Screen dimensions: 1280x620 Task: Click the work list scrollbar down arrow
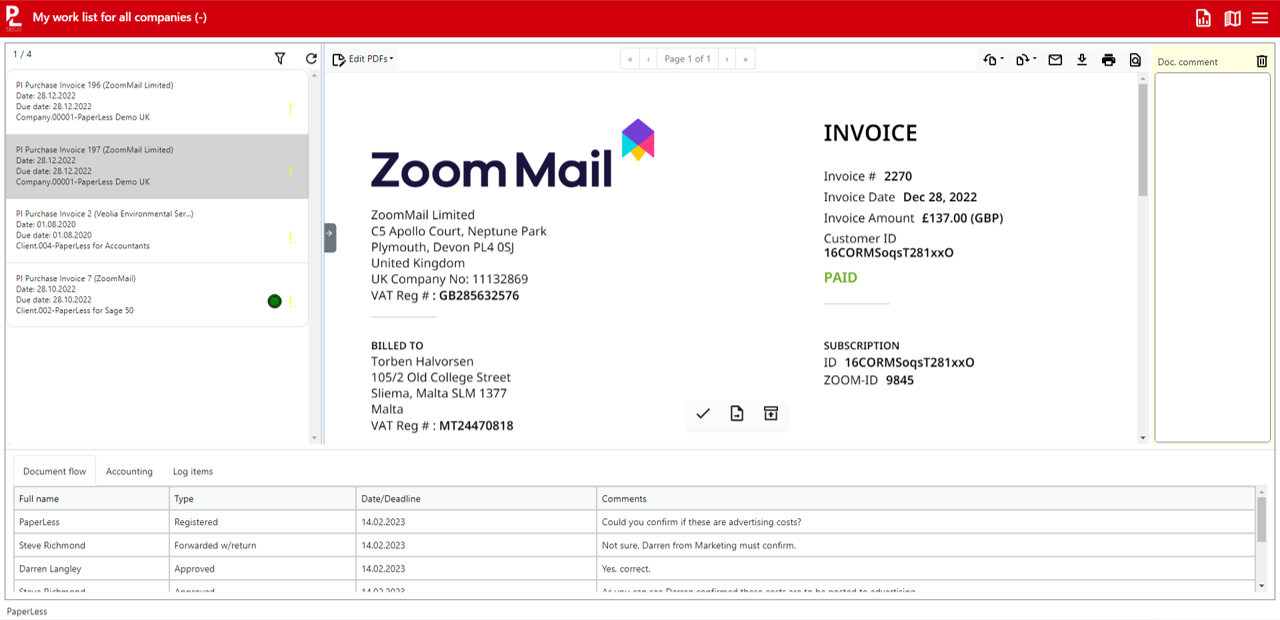tap(314, 438)
